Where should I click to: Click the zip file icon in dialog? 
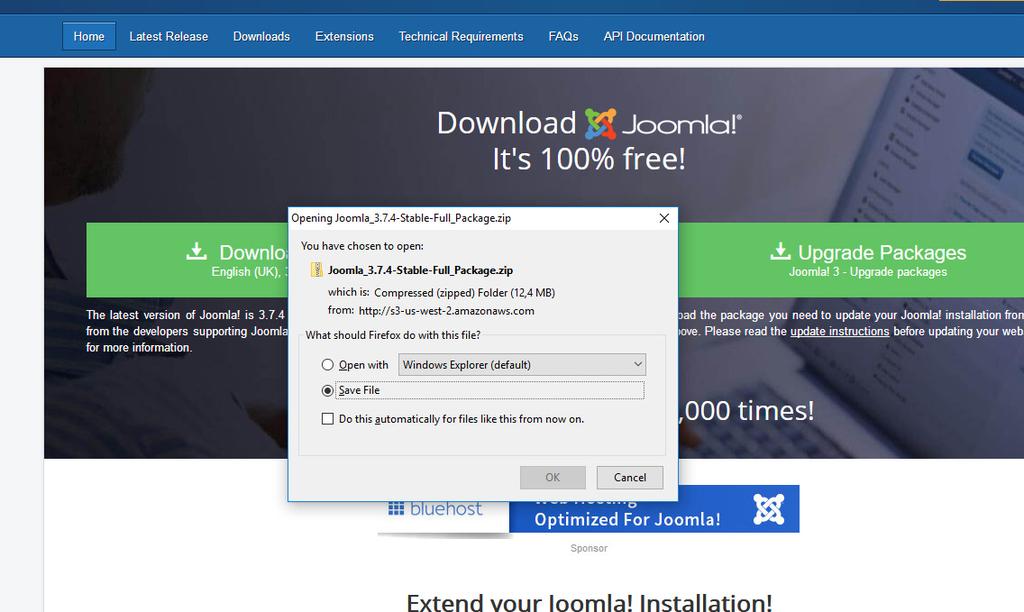tap(317, 270)
